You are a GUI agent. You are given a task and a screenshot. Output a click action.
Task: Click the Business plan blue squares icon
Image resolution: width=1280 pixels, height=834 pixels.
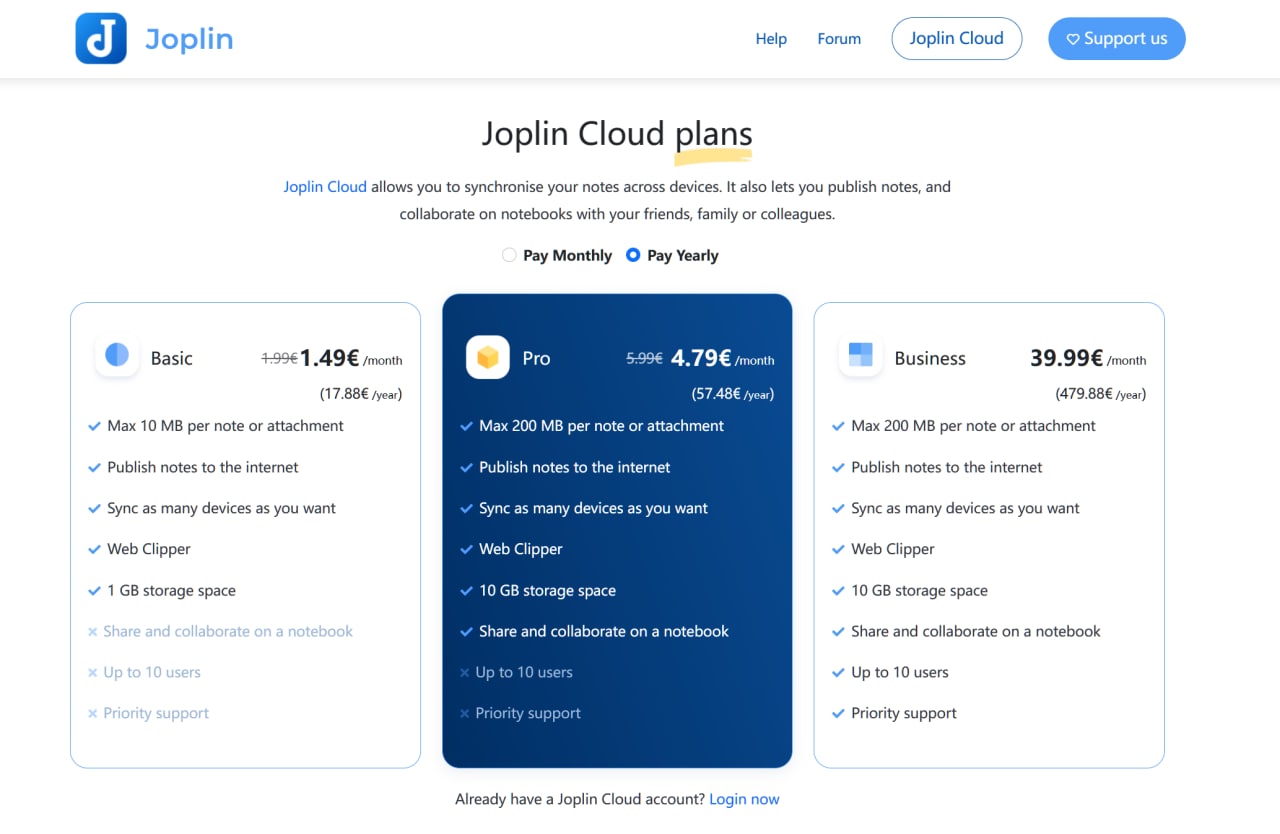click(x=860, y=356)
